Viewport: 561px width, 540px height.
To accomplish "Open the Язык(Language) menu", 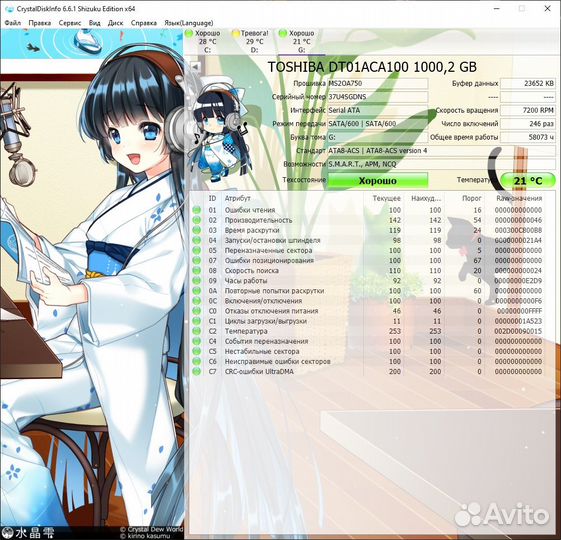I will pos(189,23).
